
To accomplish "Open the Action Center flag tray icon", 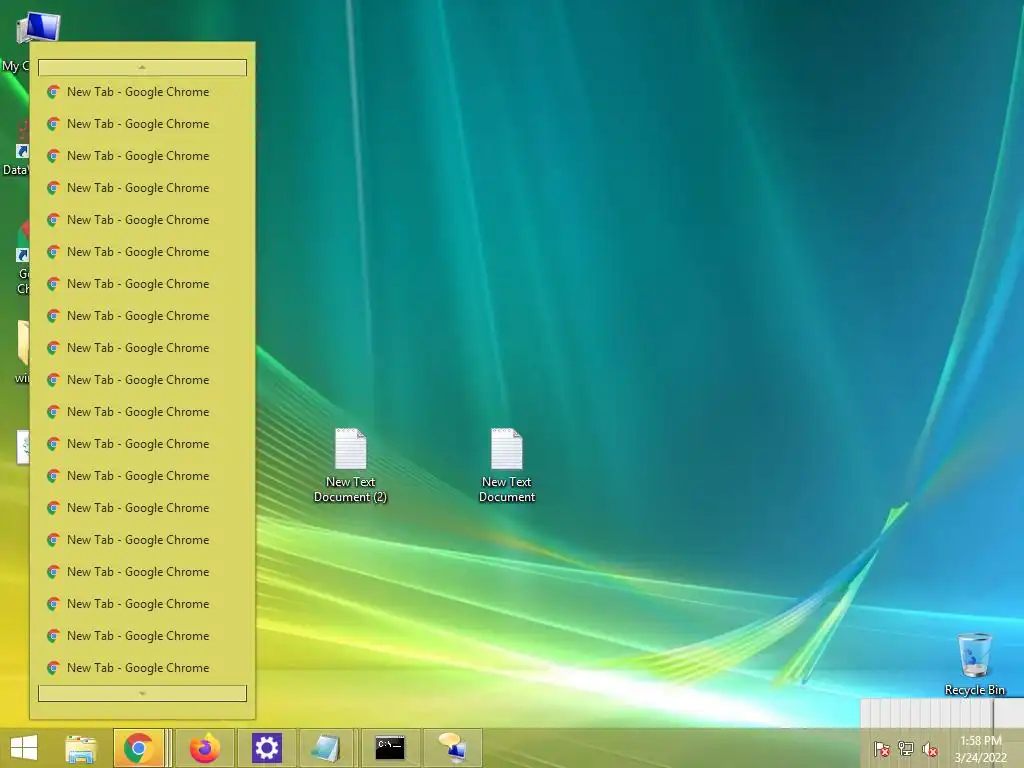I will (882, 749).
